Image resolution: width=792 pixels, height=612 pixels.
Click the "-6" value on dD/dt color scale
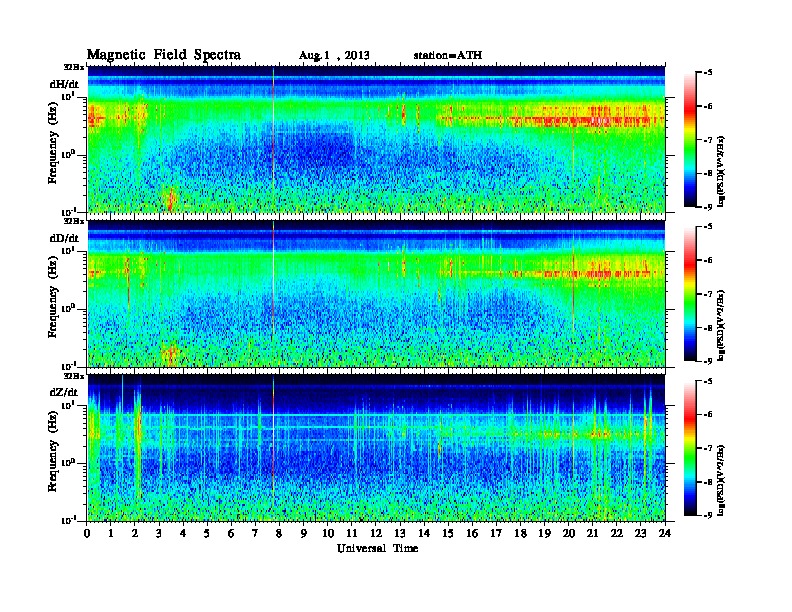tap(708, 260)
